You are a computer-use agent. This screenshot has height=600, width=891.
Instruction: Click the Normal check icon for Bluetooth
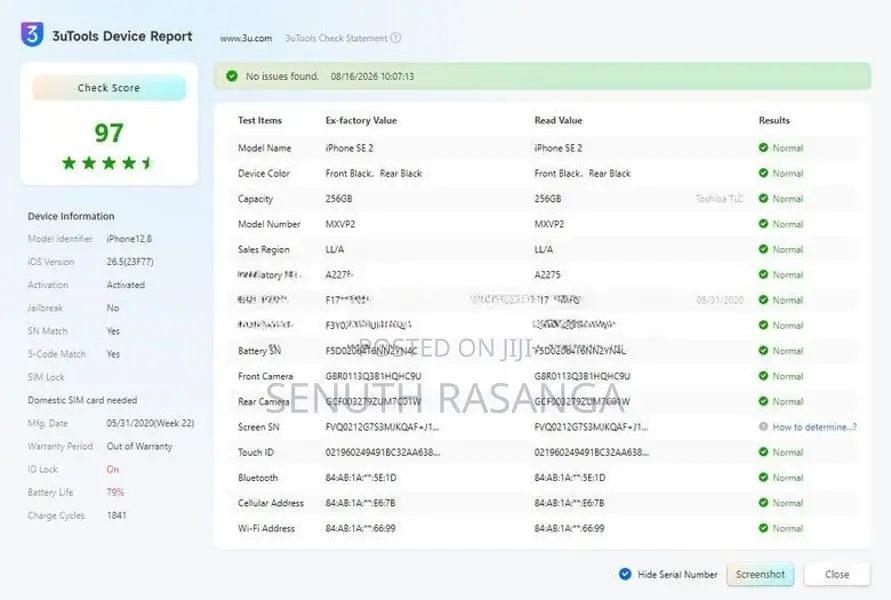coord(763,477)
